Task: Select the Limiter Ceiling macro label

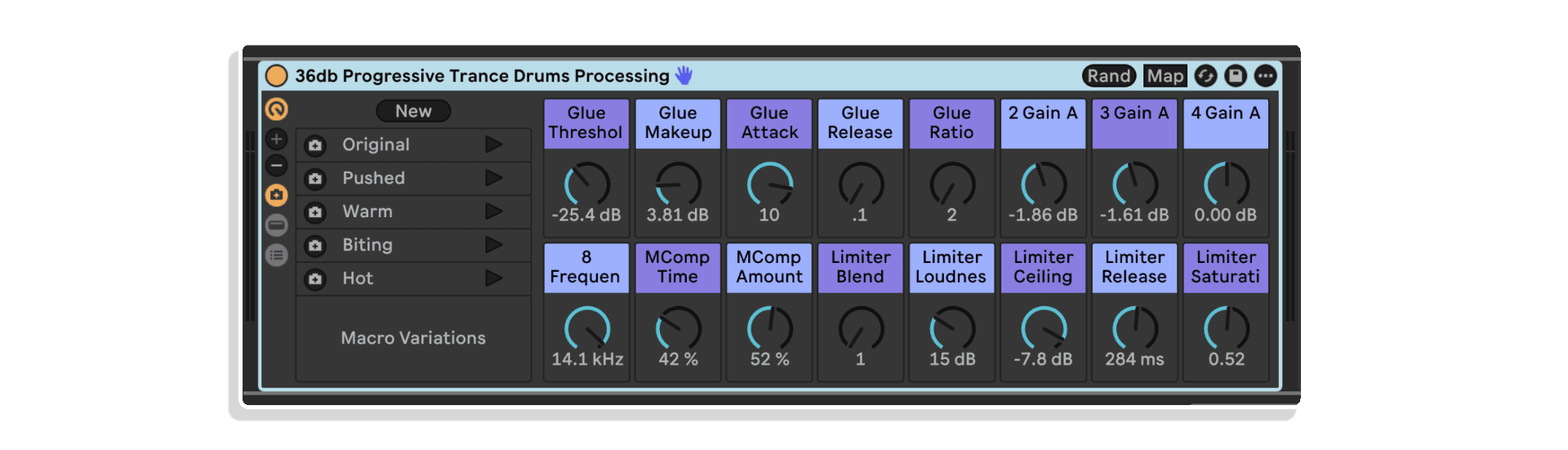Action: [1044, 267]
